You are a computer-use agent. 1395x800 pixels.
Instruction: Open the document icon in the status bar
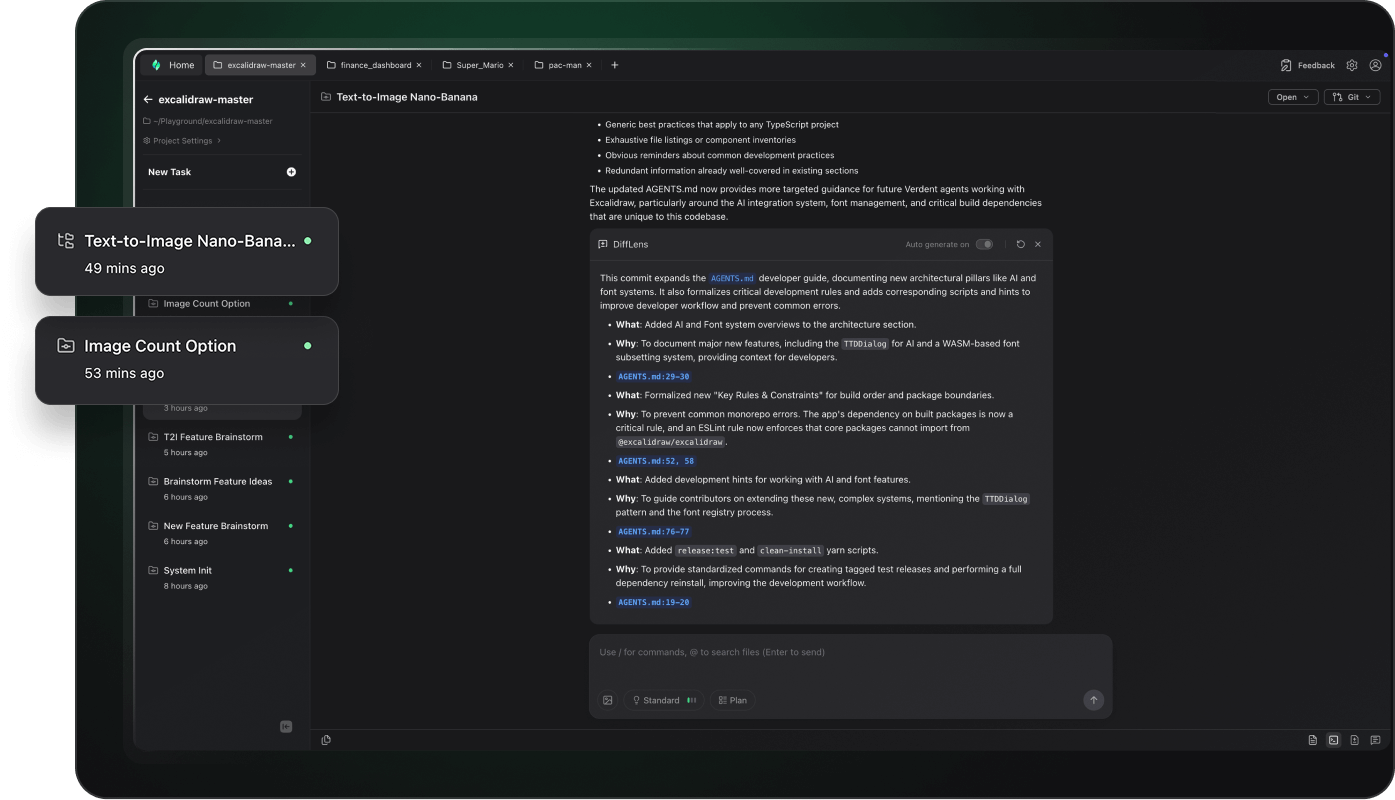click(1313, 740)
